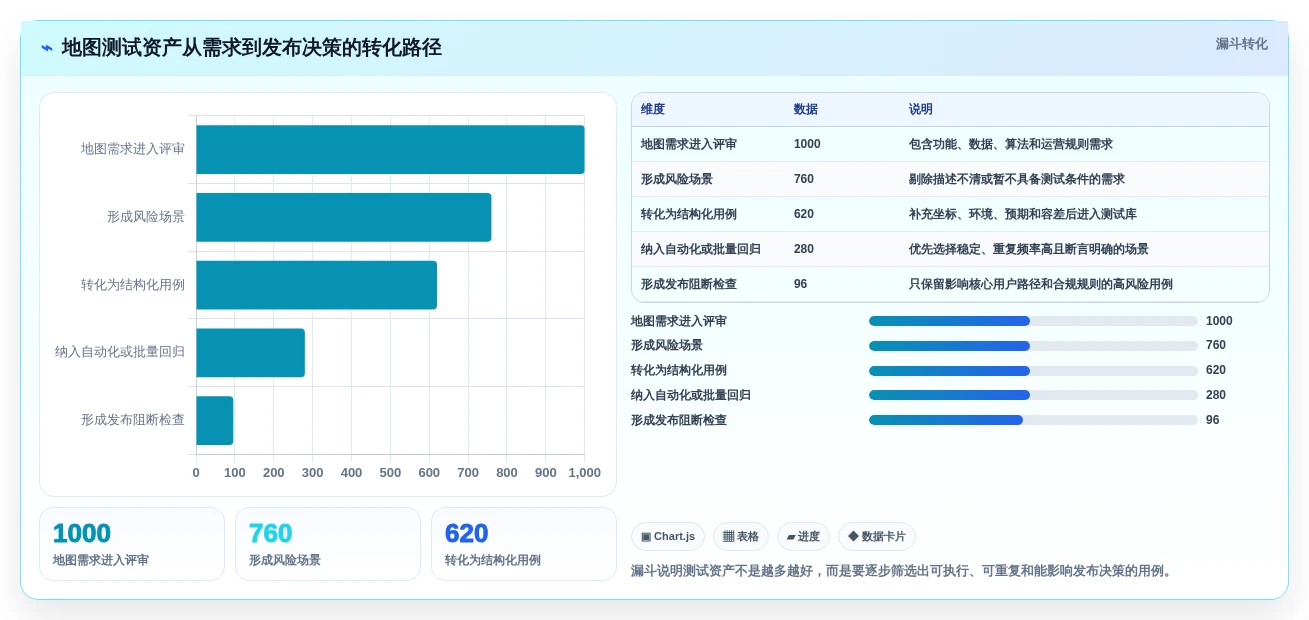Screen dimensions: 1309x620
Task: Click chart y-axis label 地图需求进入评审
Action: coord(133,149)
